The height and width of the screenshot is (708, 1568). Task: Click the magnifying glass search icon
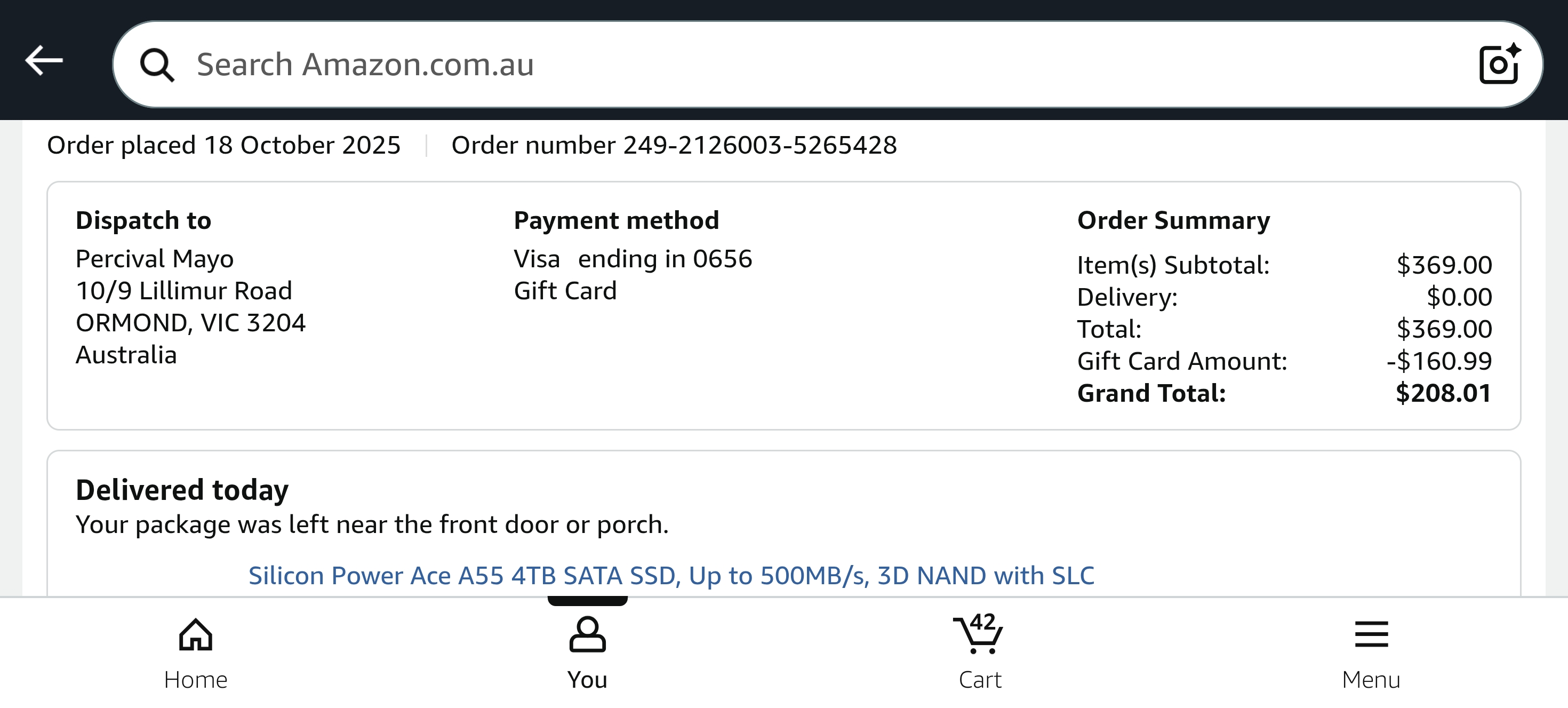pyautogui.click(x=157, y=65)
